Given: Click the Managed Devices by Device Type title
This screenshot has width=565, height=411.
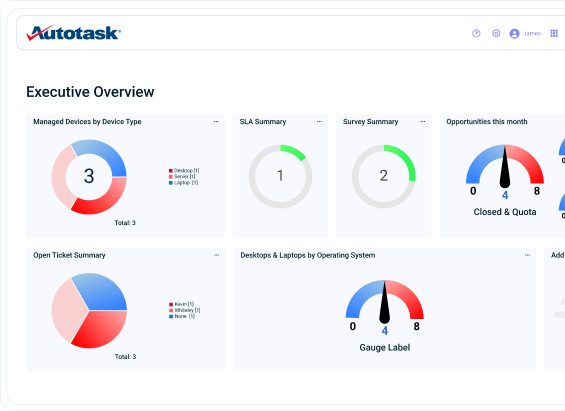Looking at the screenshot, I should point(87,122).
